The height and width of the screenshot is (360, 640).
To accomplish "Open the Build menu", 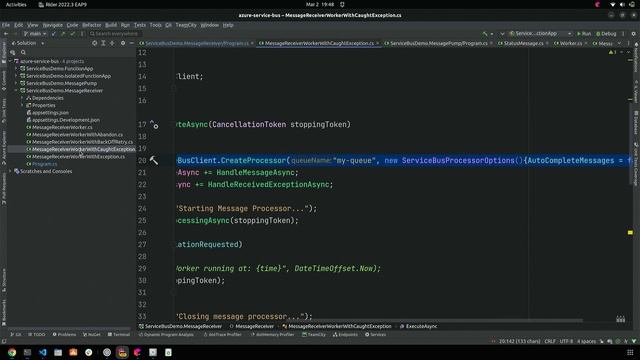I will tap(111, 25).
